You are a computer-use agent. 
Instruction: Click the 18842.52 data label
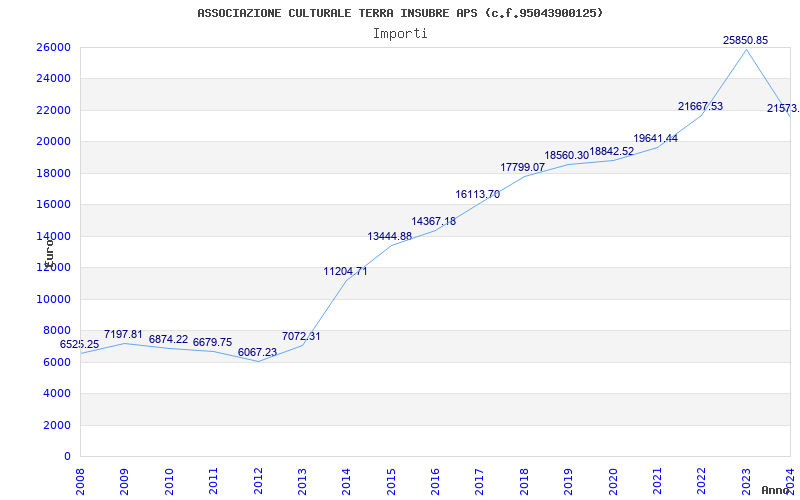coord(611,152)
